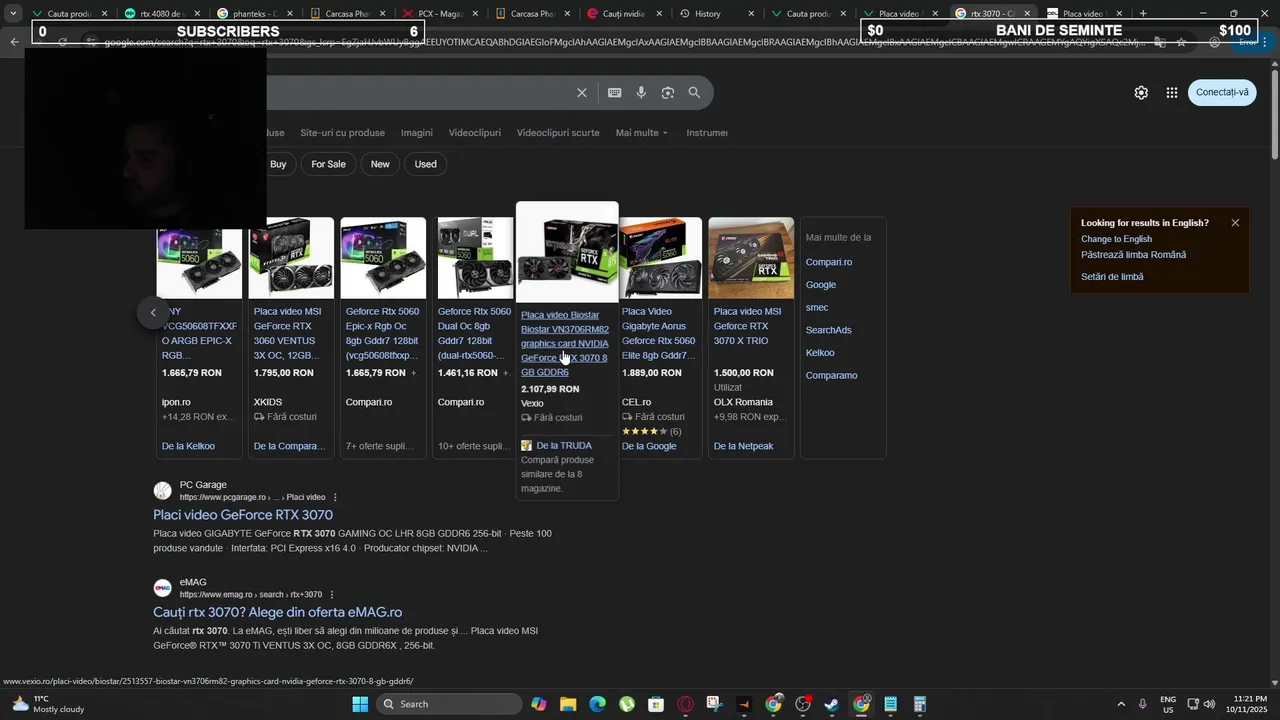Screen dimensions: 1280x720
Task: Expand offers plus next to 1.665,79 RON Compari.ro
Action: tap(414, 373)
